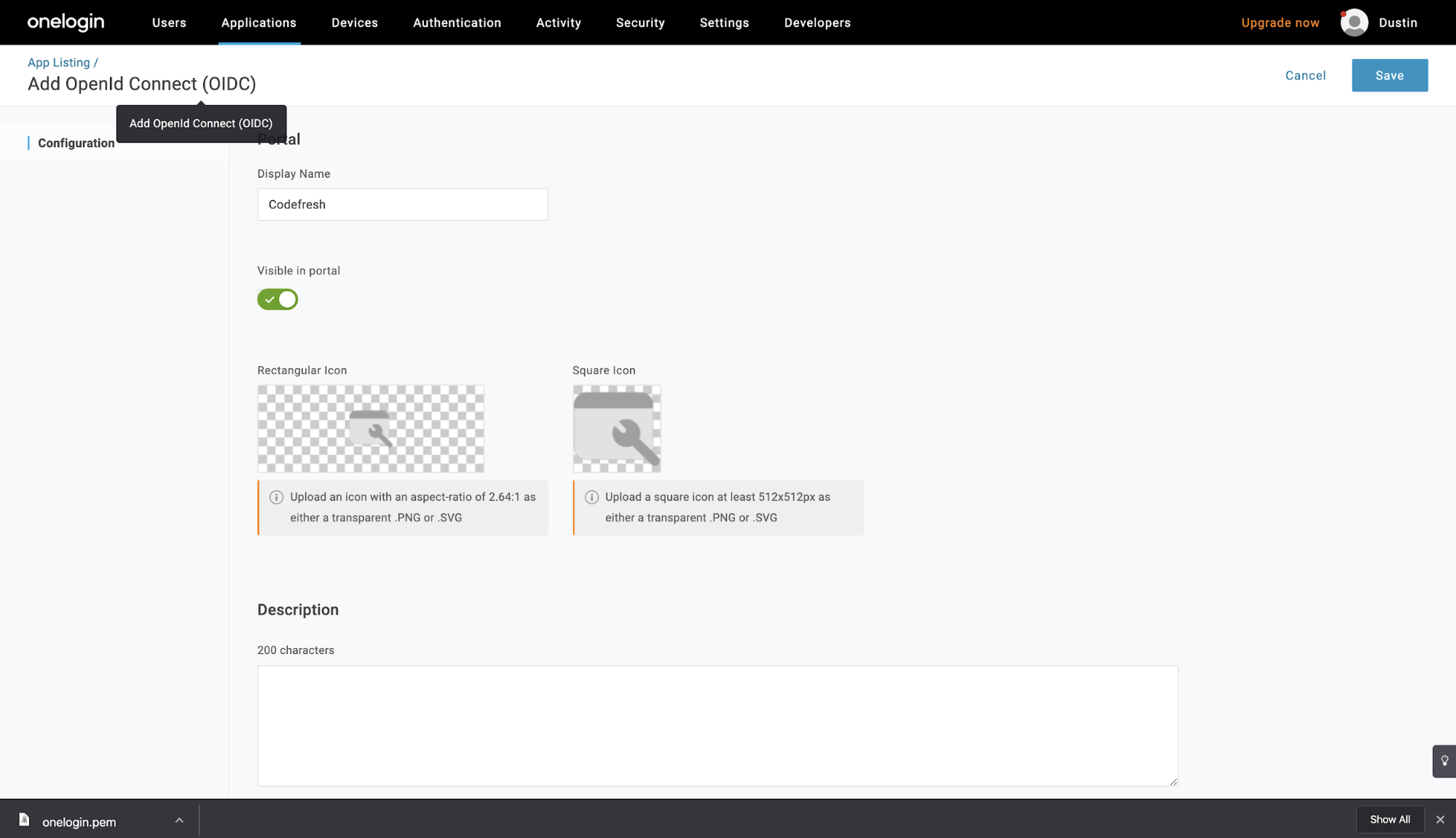Click Dustin's user avatar icon

click(1354, 23)
